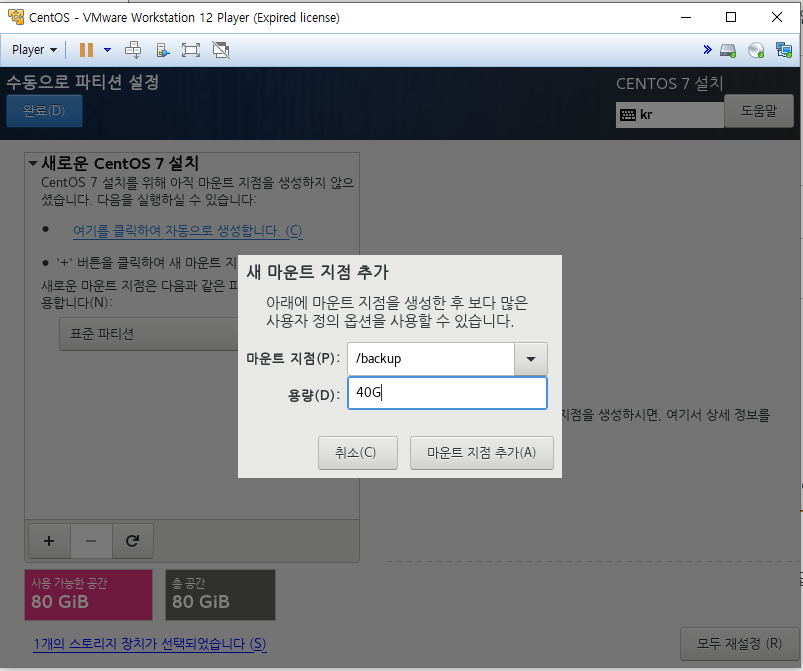The image size is (803, 671).
Task: Click the Unity mode toolbar icon
Action: (x=163, y=50)
